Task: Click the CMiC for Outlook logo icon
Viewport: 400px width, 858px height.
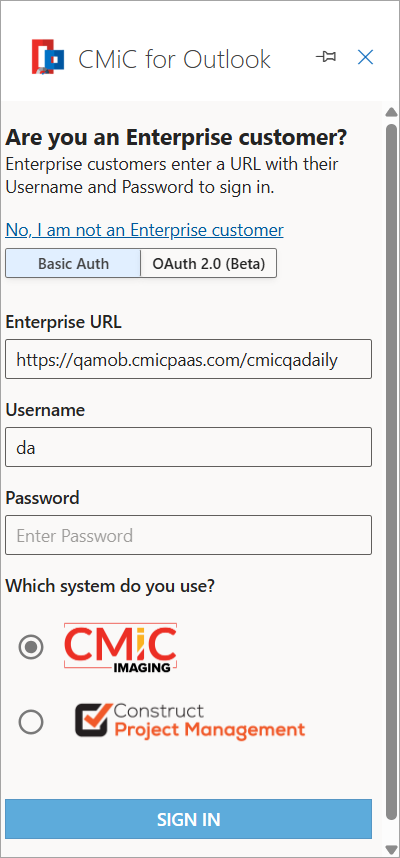Action: pyautogui.click(x=48, y=56)
